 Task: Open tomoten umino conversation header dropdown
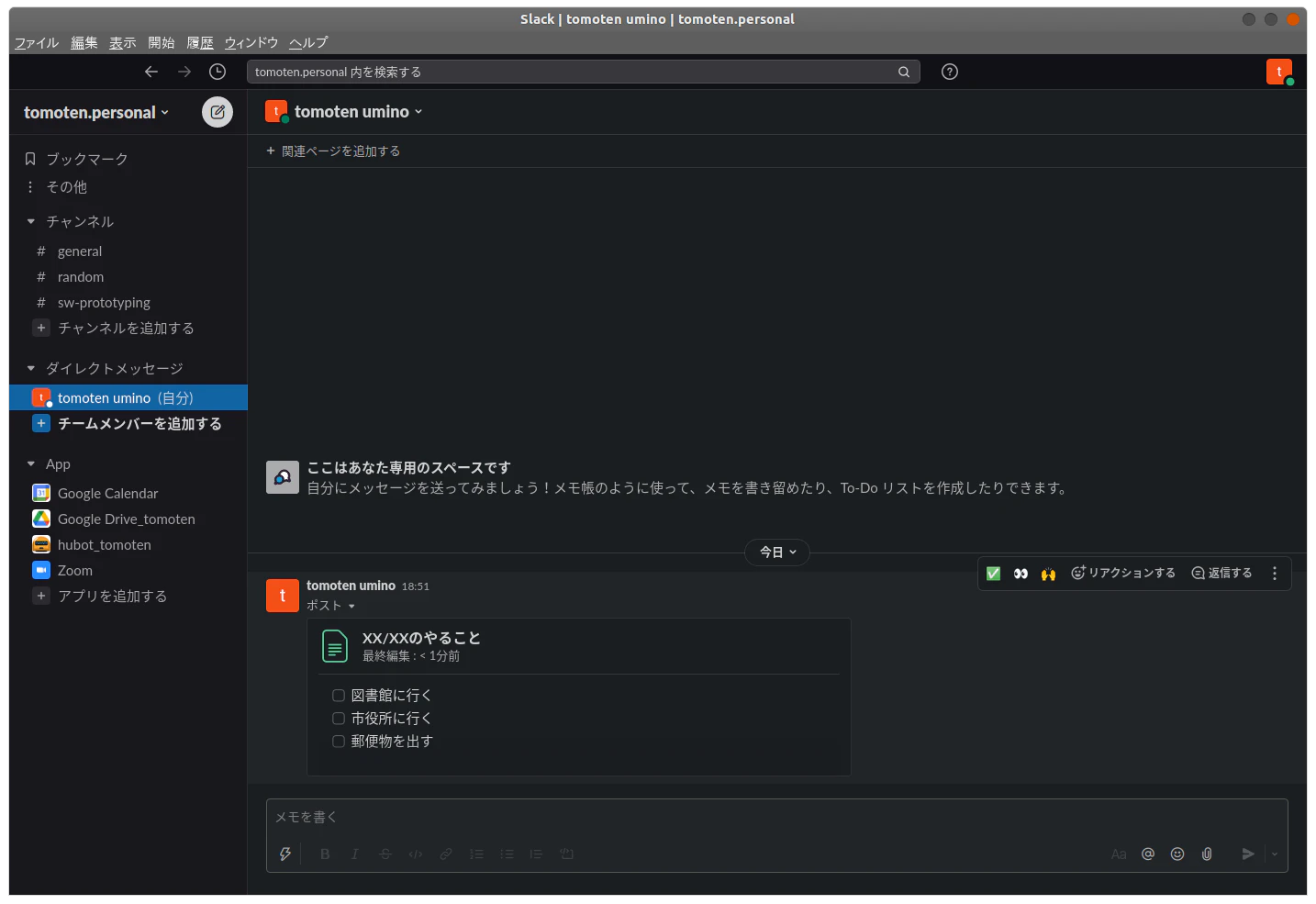358,111
